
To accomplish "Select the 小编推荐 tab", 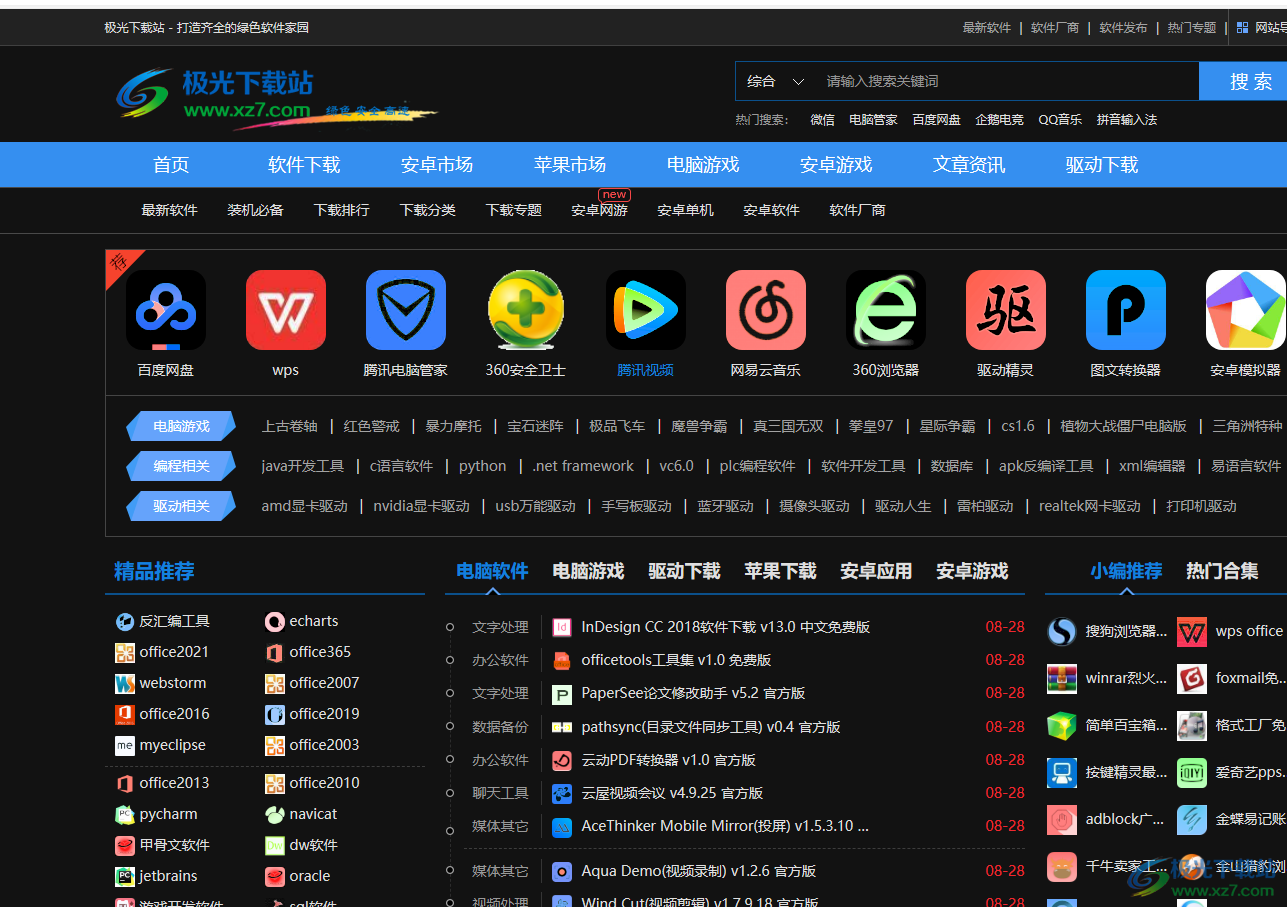I will click(x=1126, y=571).
